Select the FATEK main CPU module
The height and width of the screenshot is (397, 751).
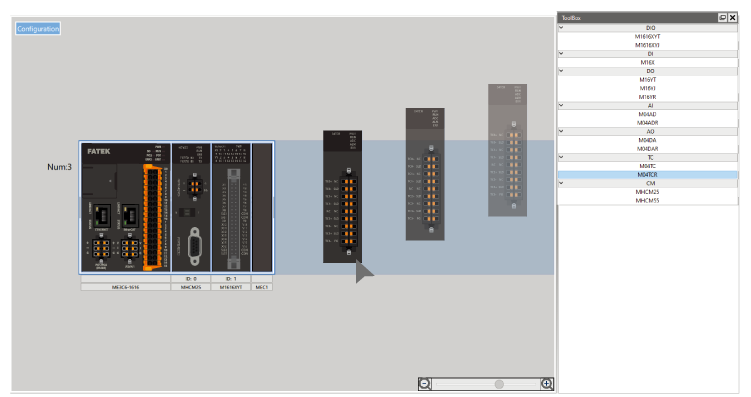coord(125,207)
